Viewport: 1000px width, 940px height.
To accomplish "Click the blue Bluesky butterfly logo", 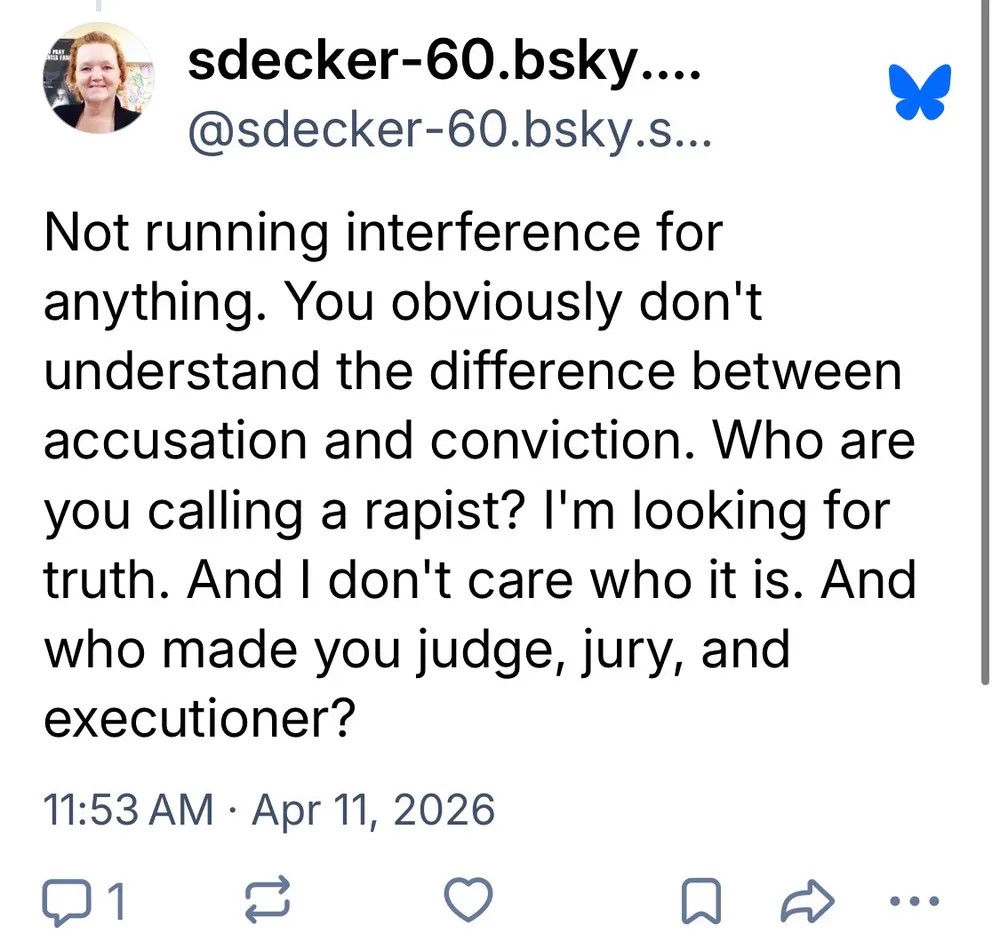I will pyautogui.click(x=920, y=93).
